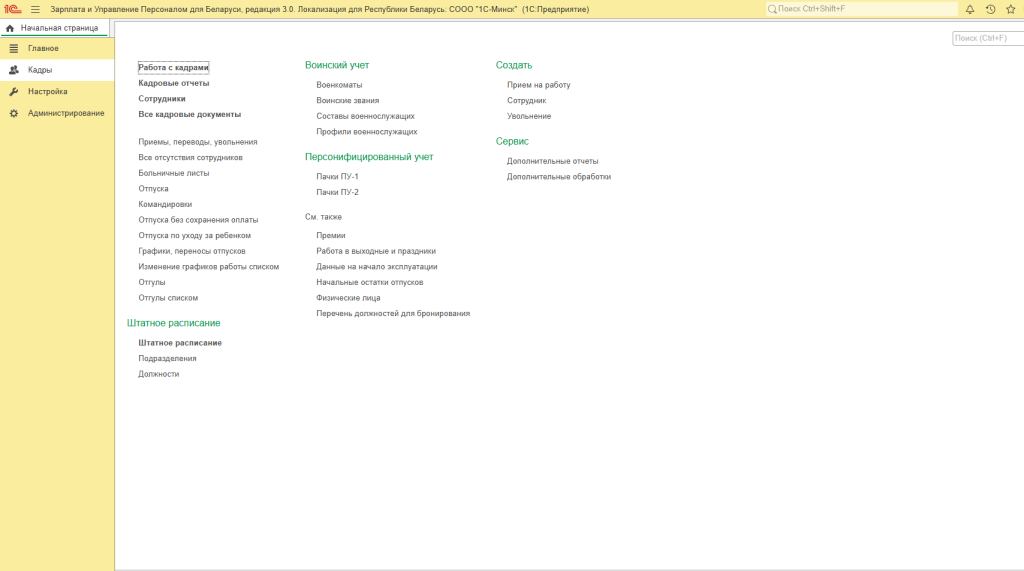Click the global search field Ctrl+Shift+F
Image resolution: width=1024 pixels, height=571 pixels.
(x=860, y=9)
